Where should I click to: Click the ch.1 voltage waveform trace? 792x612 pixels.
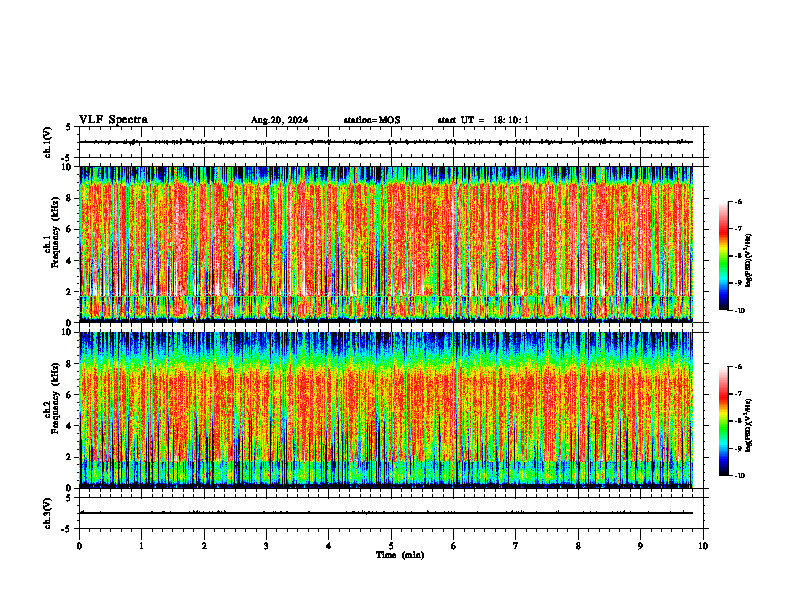386,142
